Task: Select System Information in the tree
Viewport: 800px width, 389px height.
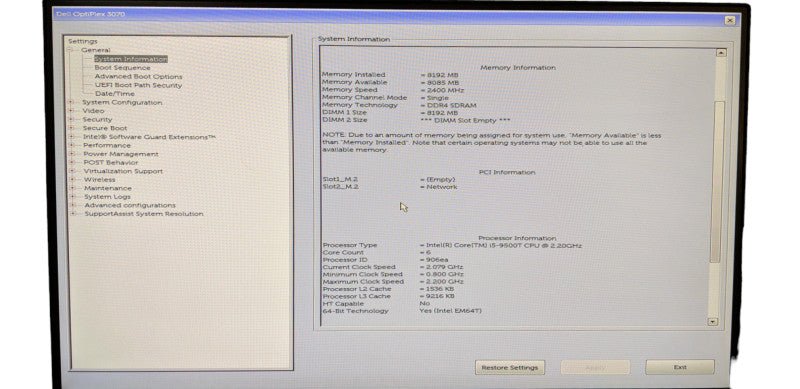Action: point(131,59)
